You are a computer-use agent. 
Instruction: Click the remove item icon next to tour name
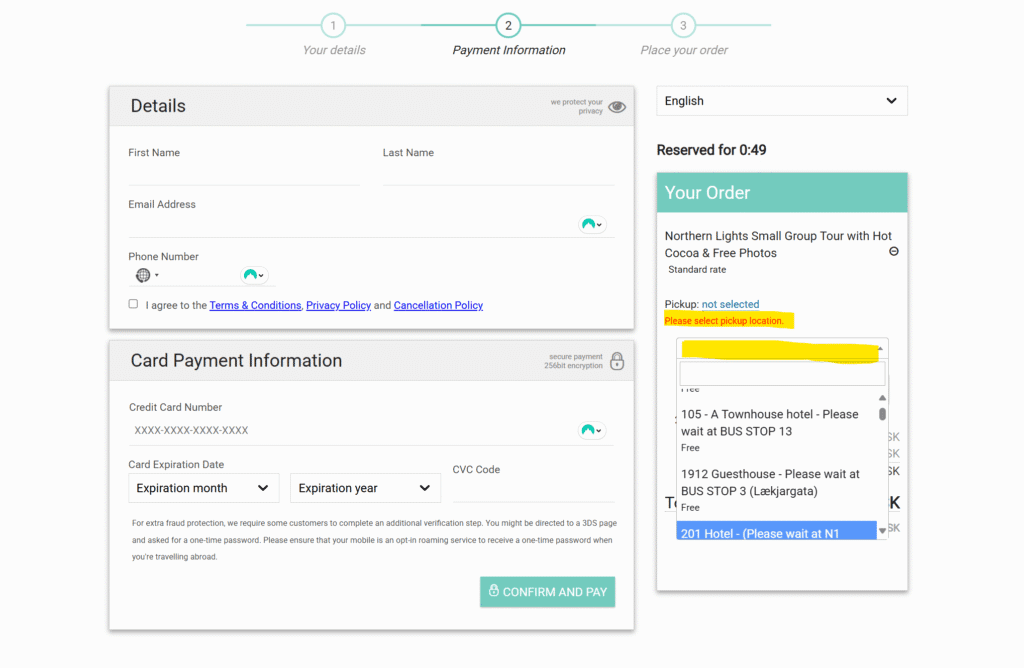894,252
